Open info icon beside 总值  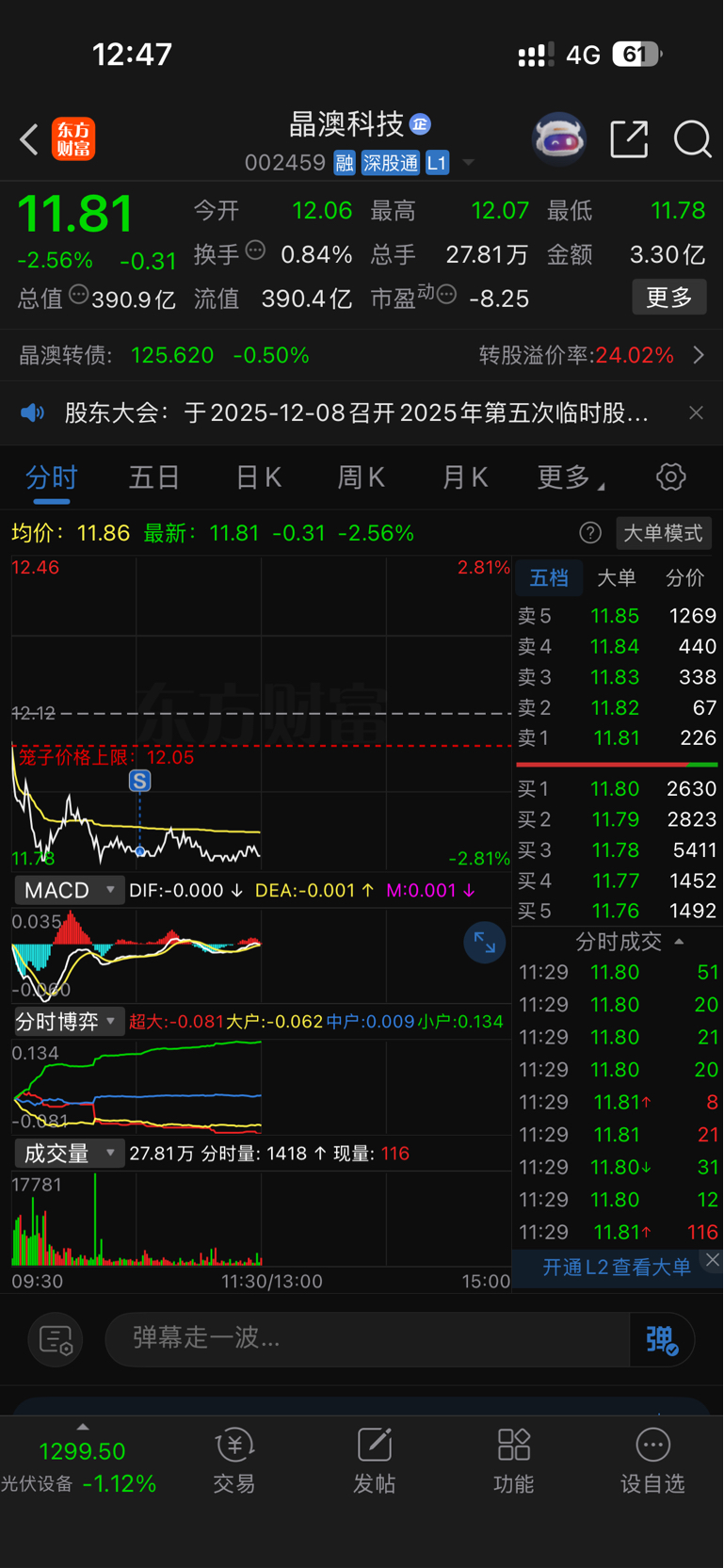point(79,295)
